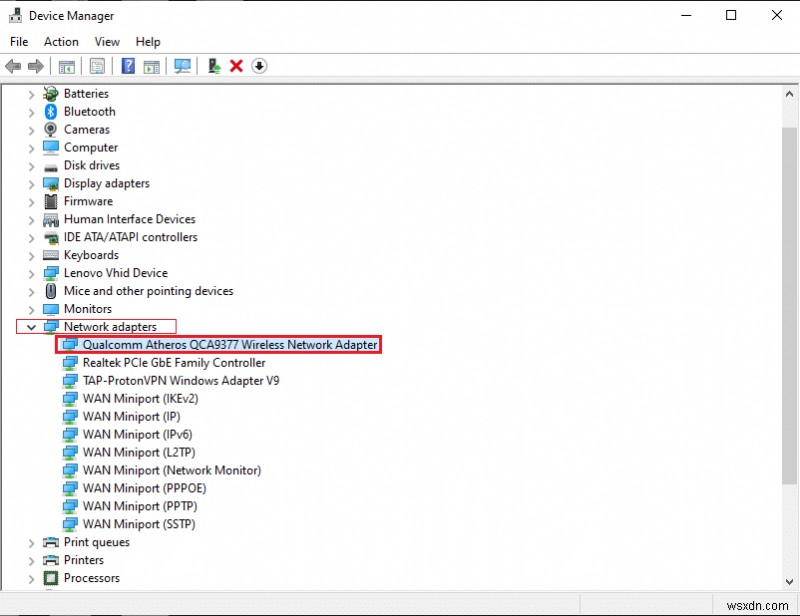The height and width of the screenshot is (616, 800).
Task: Open the View menu
Action: [106, 41]
